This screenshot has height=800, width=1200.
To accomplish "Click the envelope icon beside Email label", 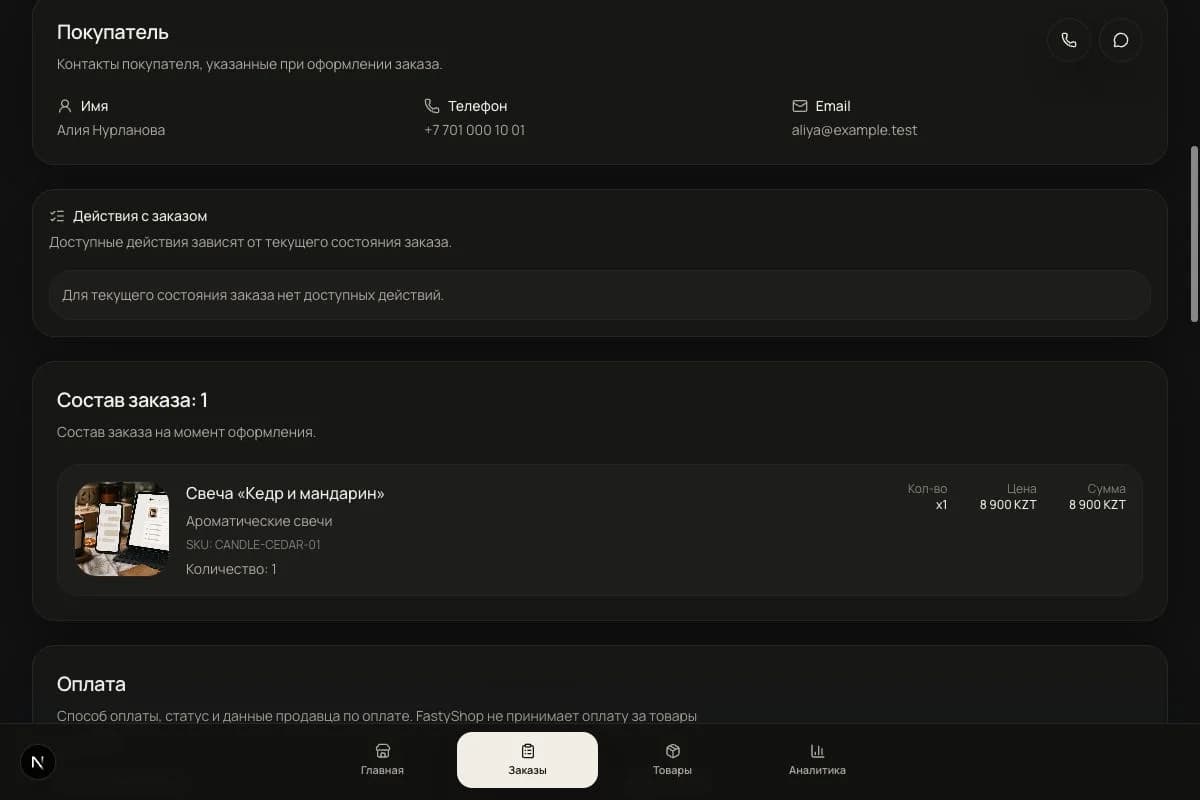I will 799,106.
